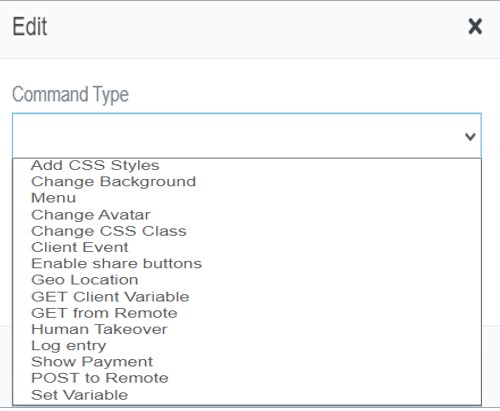The width and height of the screenshot is (500, 411).
Task: Click the Command Type select box
Action: coord(247,136)
